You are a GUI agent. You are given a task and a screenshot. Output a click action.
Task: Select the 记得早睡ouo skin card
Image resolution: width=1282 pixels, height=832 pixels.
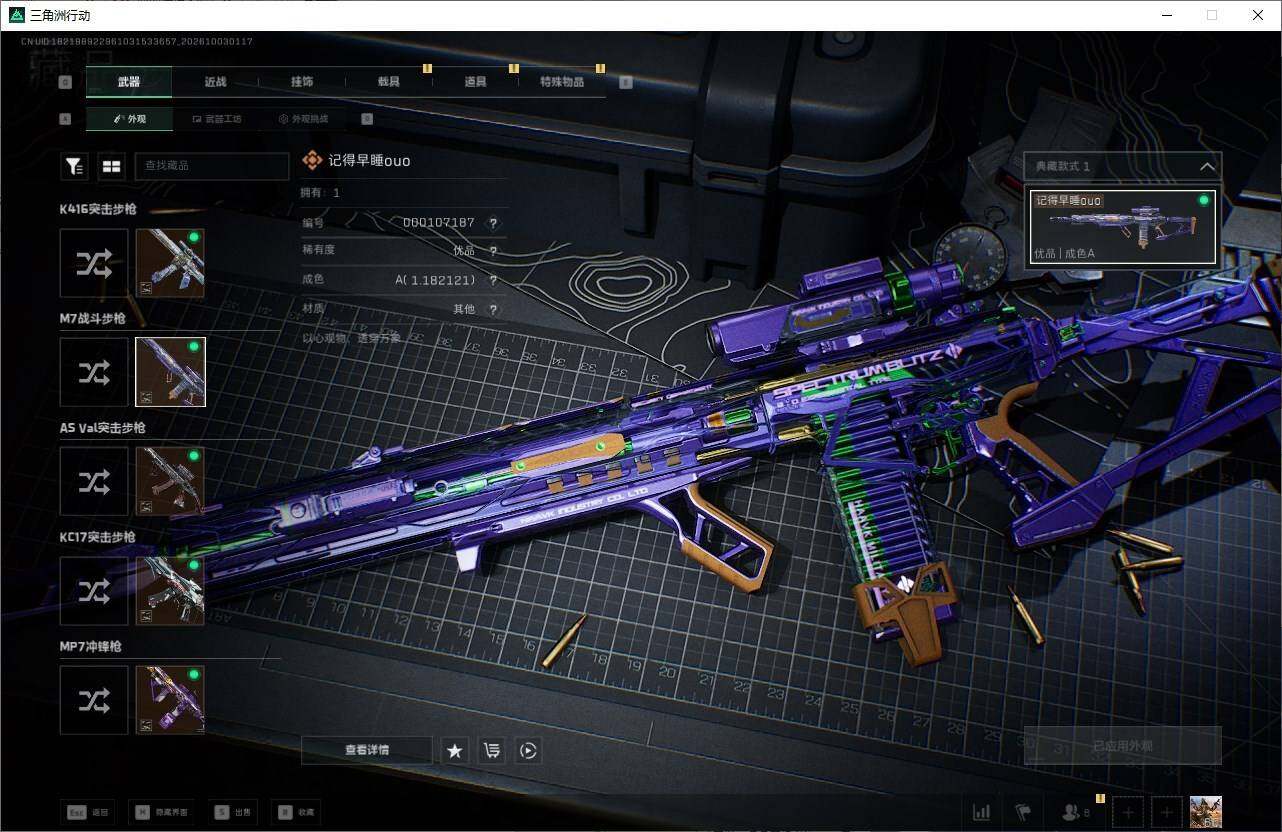click(1122, 227)
